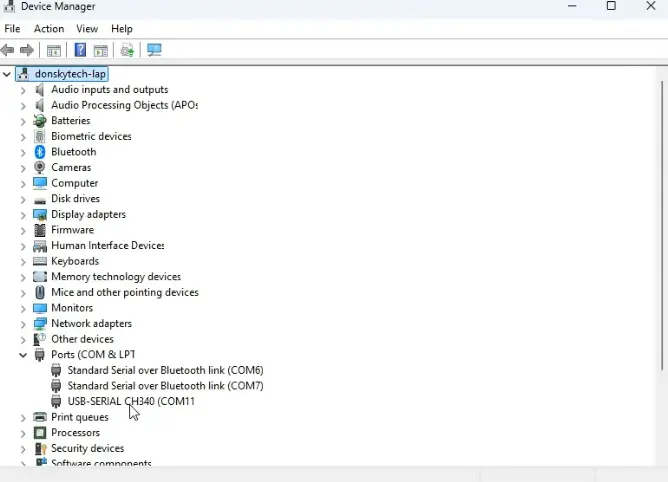Click the Disk drives icon
Image resolution: width=668 pixels, height=482 pixels.
(x=40, y=200)
